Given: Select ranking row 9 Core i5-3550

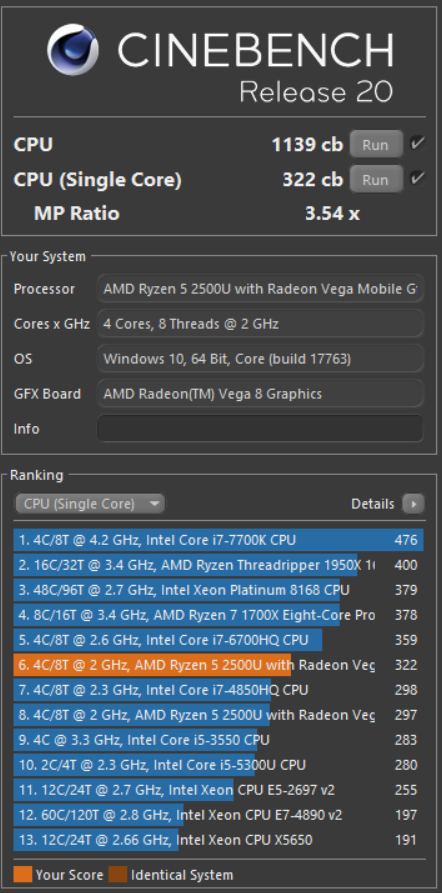Looking at the screenshot, I should click(x=219, y=740).
